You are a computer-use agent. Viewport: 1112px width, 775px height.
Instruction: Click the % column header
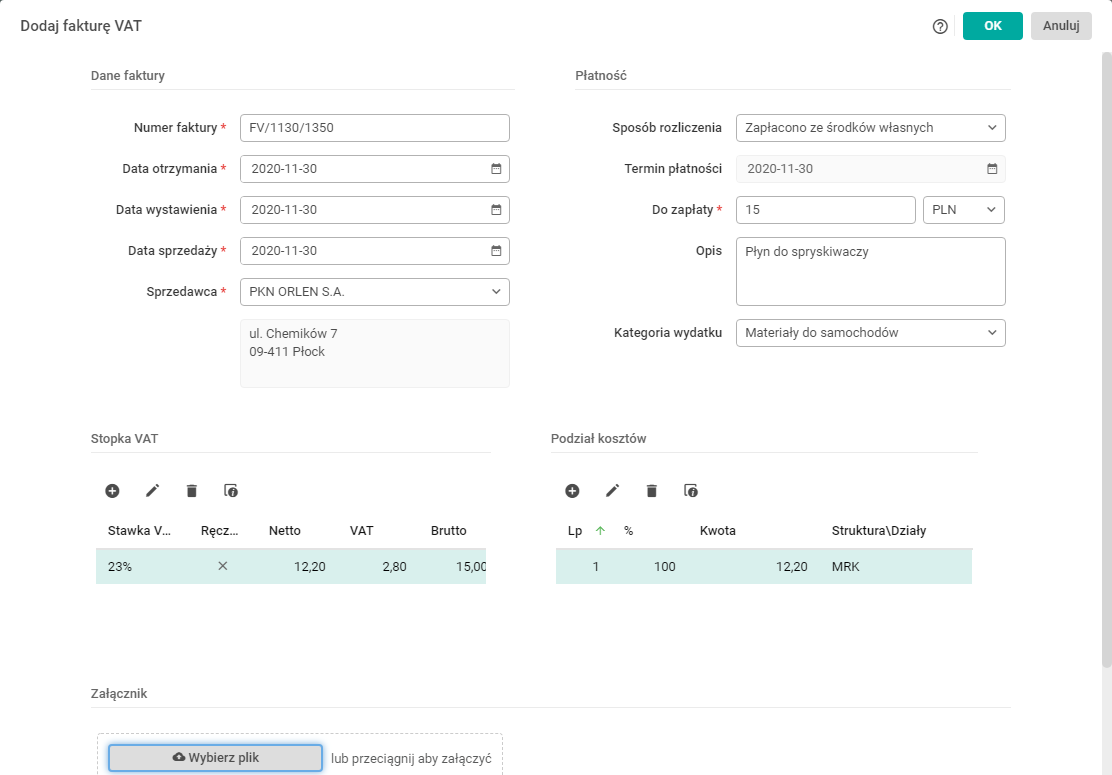pos(628,530)
